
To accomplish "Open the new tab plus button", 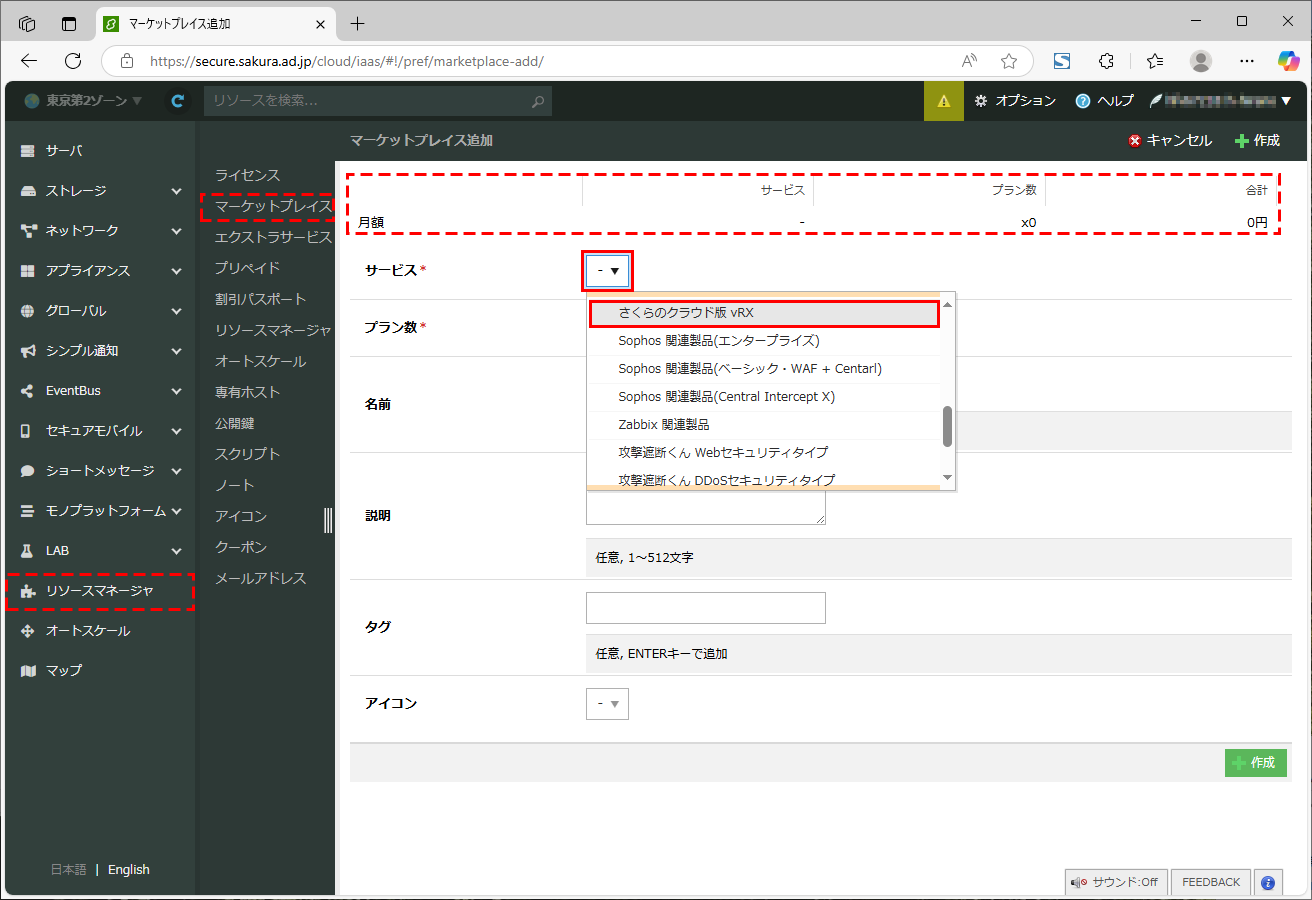I will coord(358,23).
